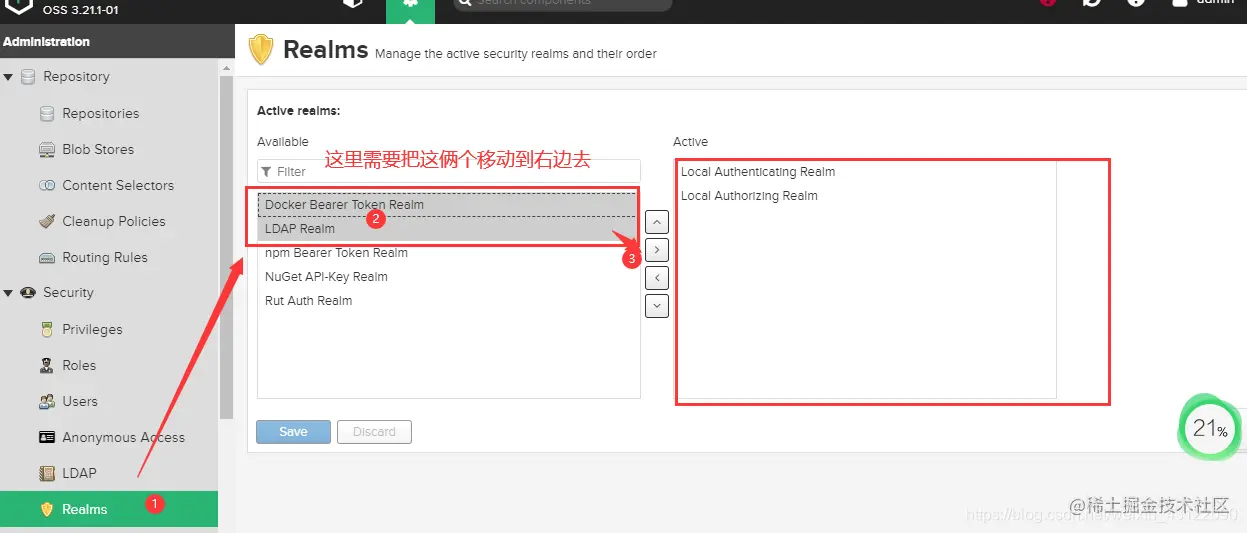Viewport: 1247px width, 533px height.
Task: Collapse the Repository tree section
Action: [8, 77]
